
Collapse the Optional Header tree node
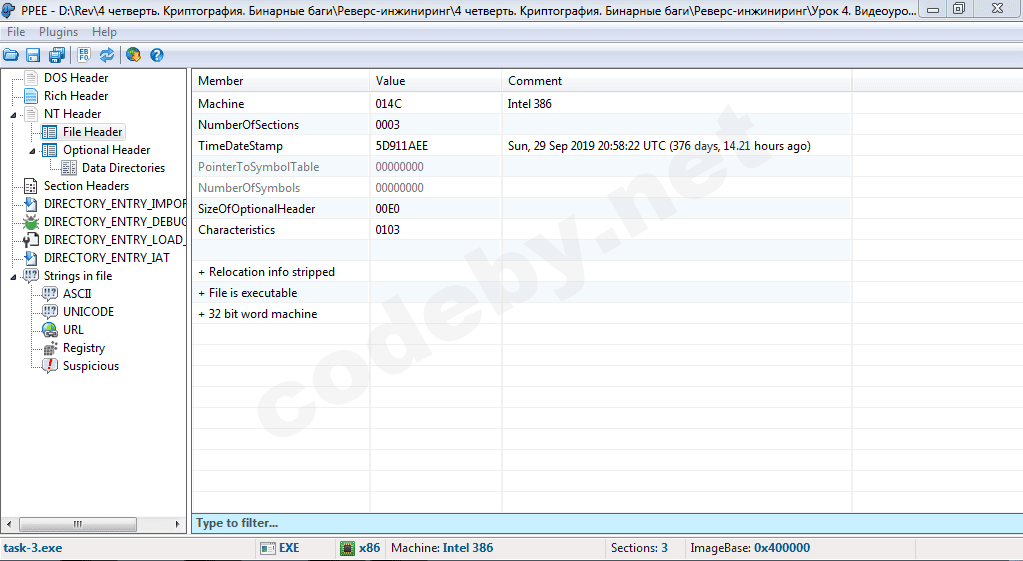(32, 151)
